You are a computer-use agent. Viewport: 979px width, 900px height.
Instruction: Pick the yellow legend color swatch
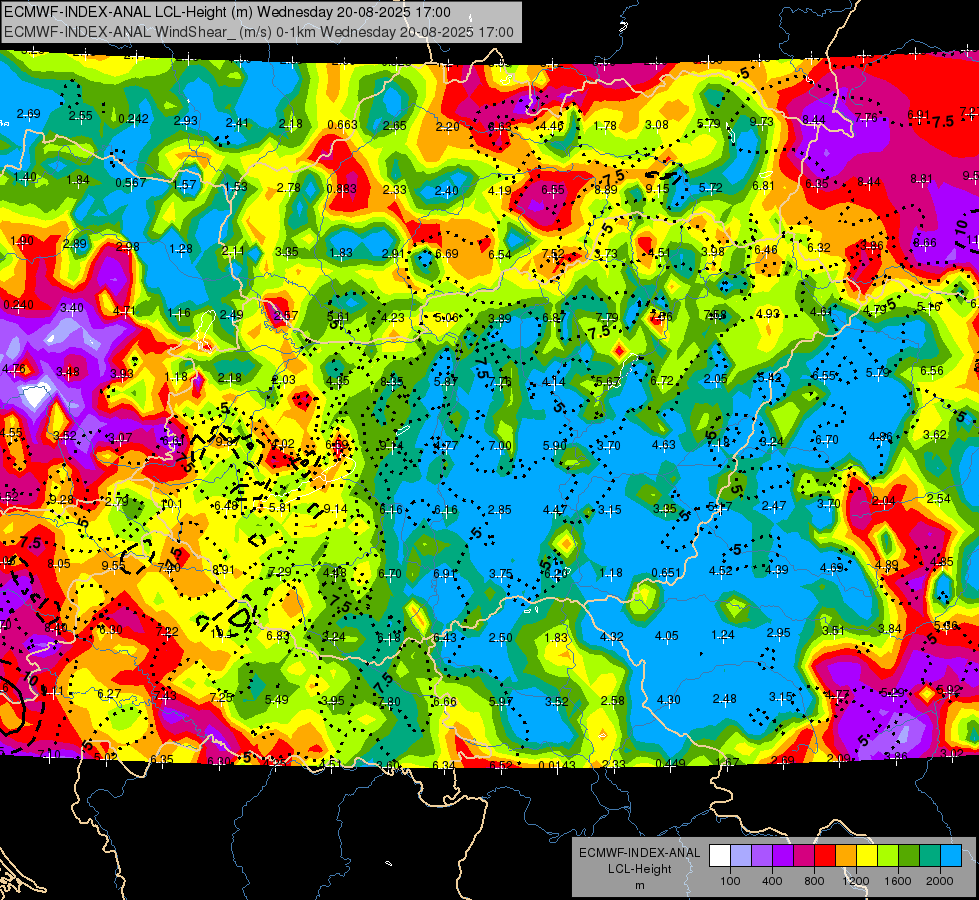pyautogui.click(x=867, y=856)
